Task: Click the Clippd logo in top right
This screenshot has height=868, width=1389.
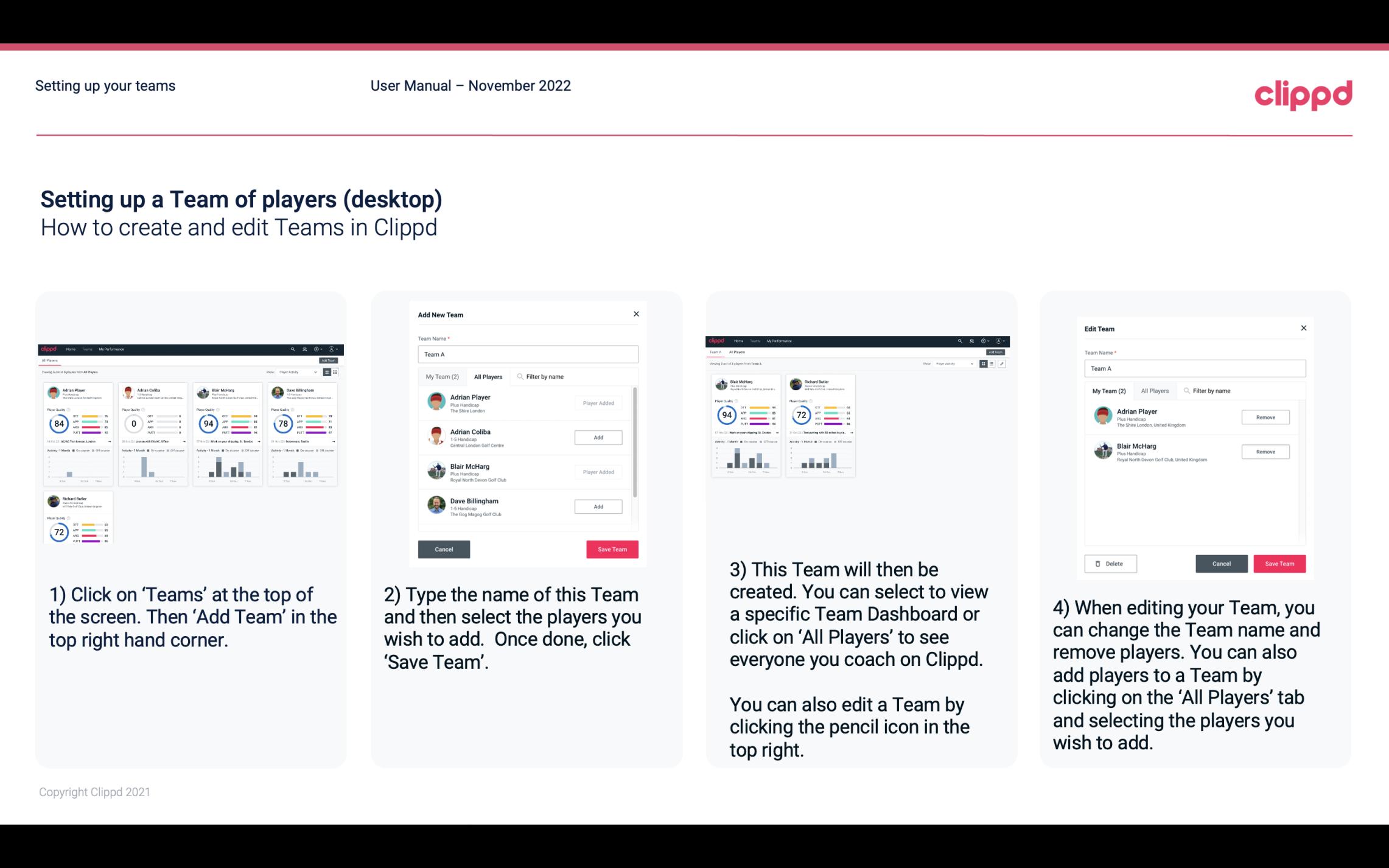Action: point(1303,94)
